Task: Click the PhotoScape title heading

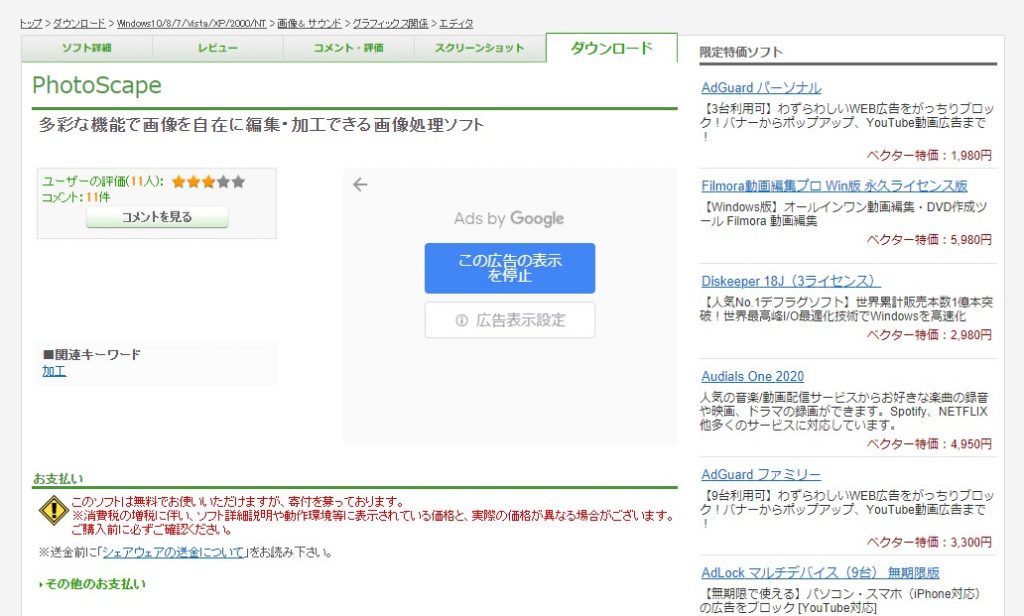Action: (97, 85)
